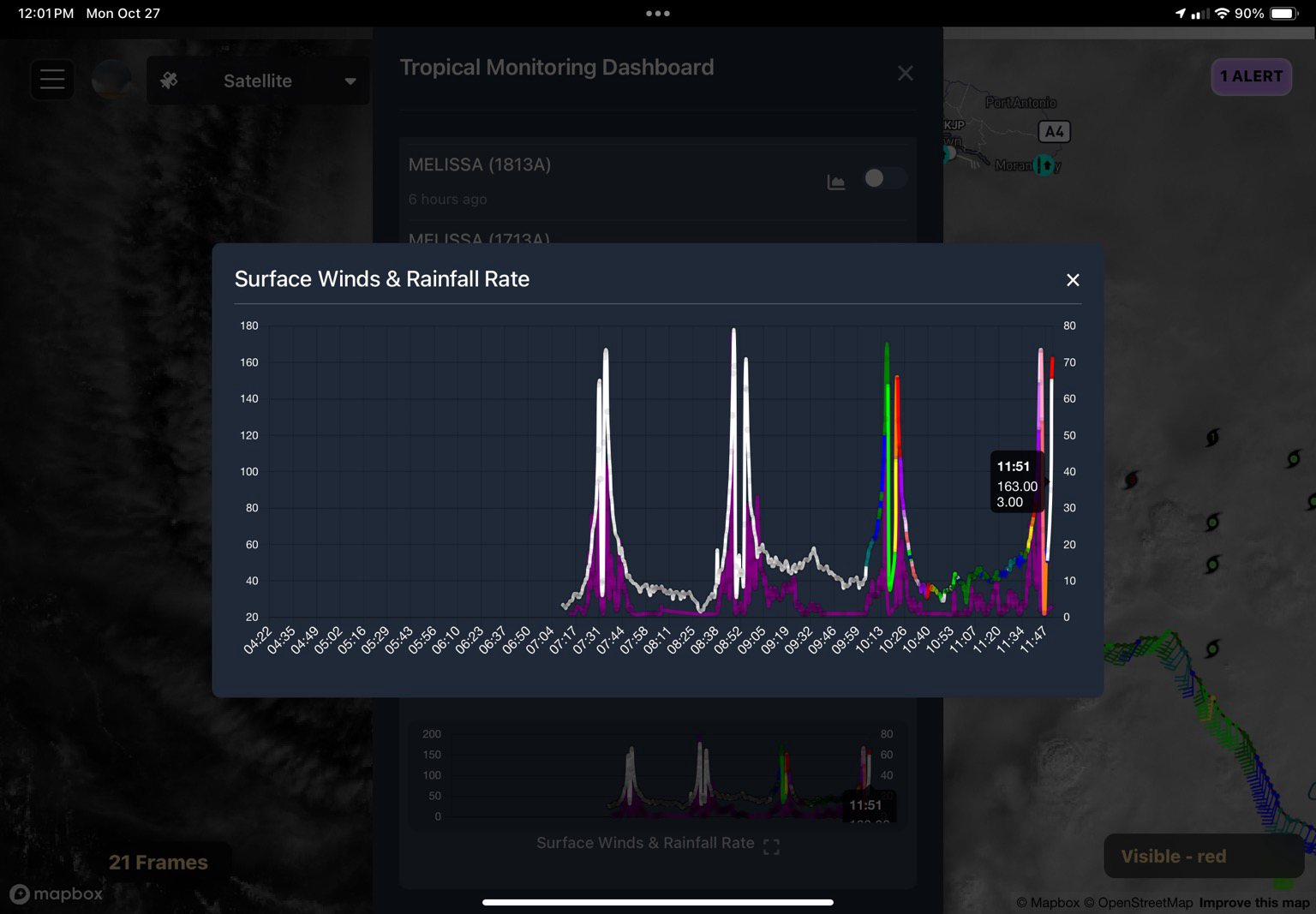1316x914 pixels.
Task: Click the 07:31 time label on the x-axis
Action: point(587,640)
